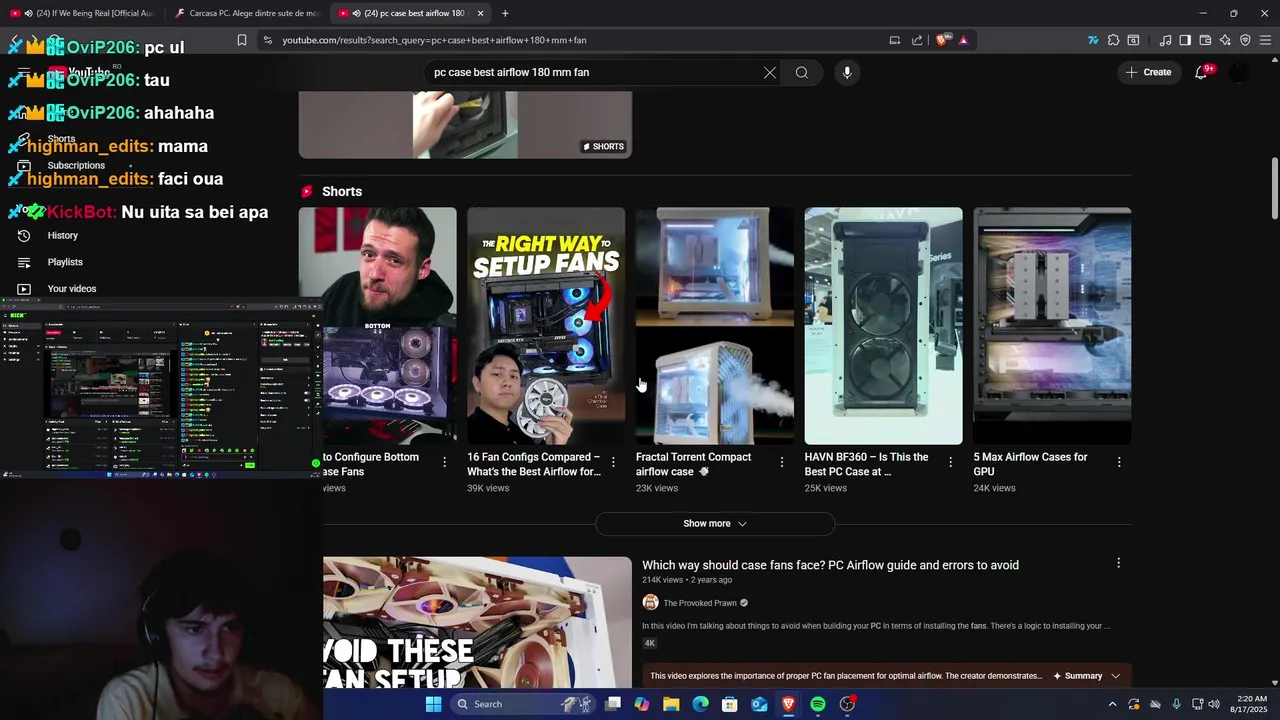This screenshot has width=1280, height=720.
Task: Open The Provoked Prawn channel link
Action: point(700,603)
